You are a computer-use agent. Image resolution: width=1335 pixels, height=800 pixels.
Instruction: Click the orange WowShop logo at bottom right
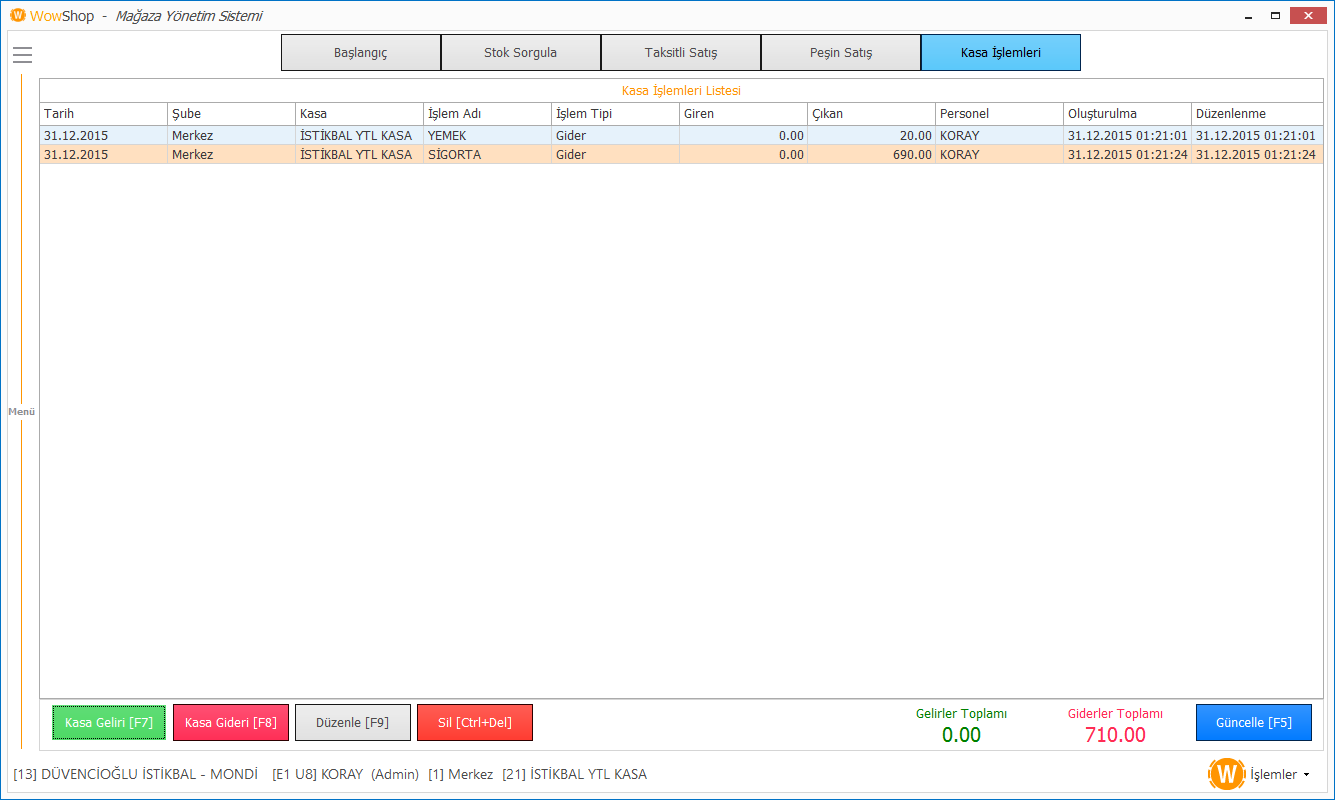[x=1226, y=774]
